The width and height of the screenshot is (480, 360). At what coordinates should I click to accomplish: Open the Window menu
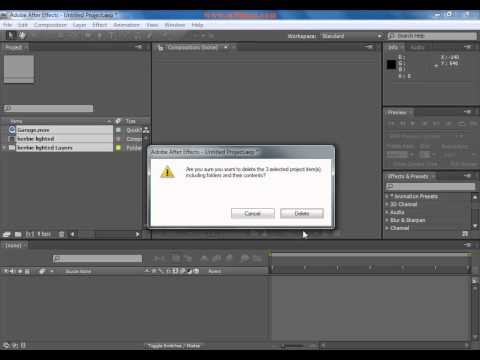(175, 25)
